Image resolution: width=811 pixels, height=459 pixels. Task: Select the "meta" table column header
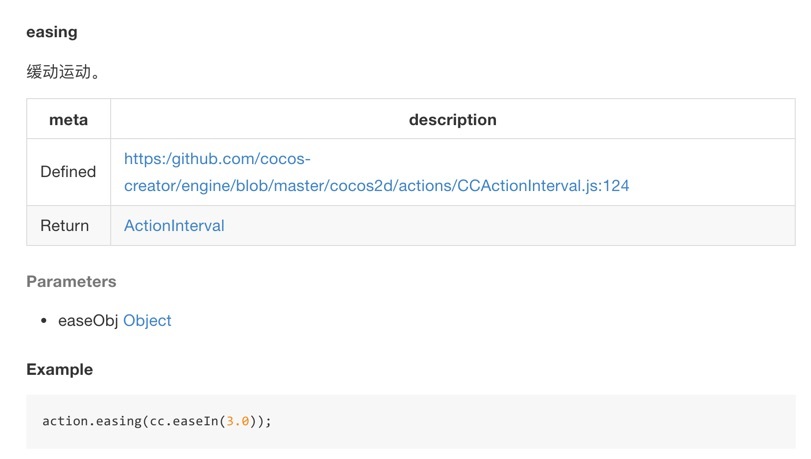point(68,120)
